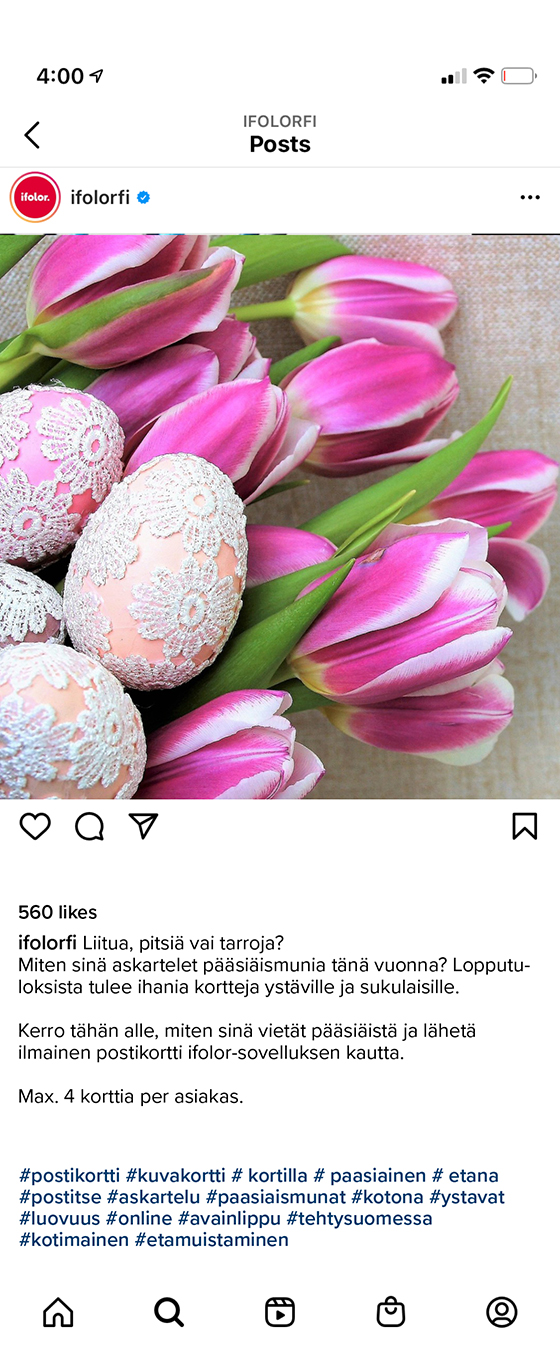Tap the tulips and Easter eggs photo

point(280,516)
